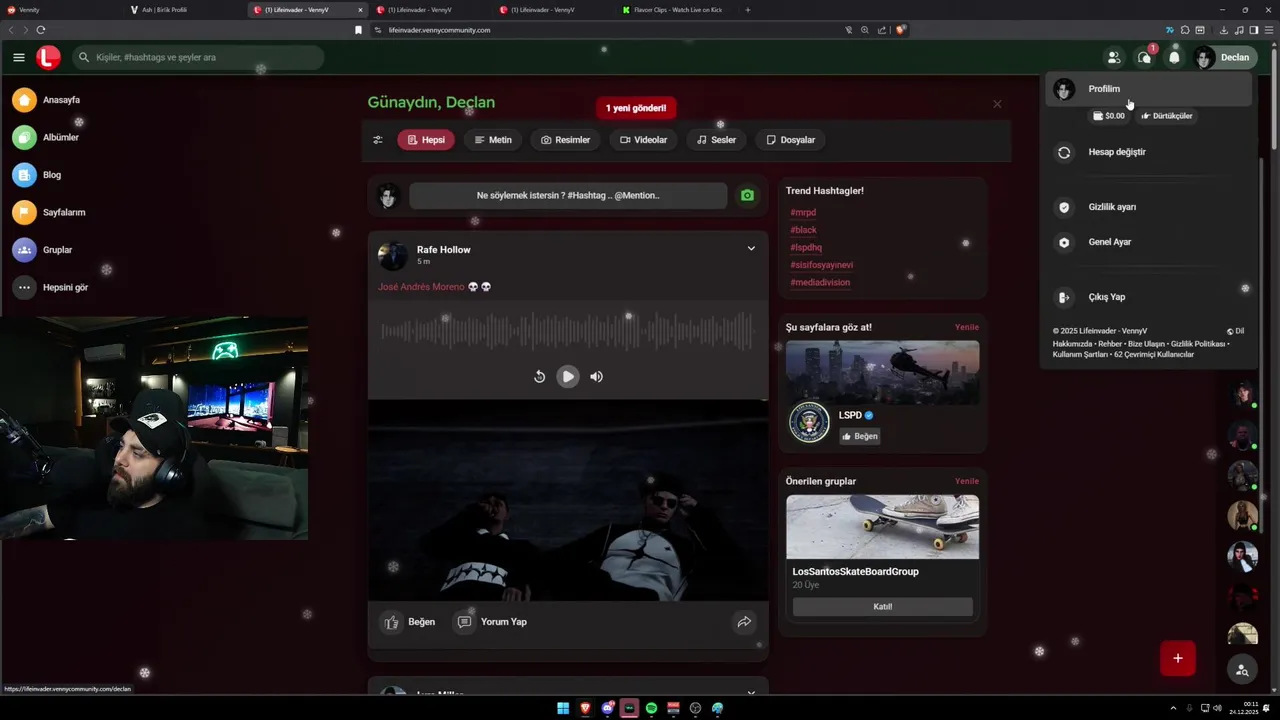Open the notifications bell
Image resolution: width=1280 pixels, height=720 pixels.
[1174, 57]
